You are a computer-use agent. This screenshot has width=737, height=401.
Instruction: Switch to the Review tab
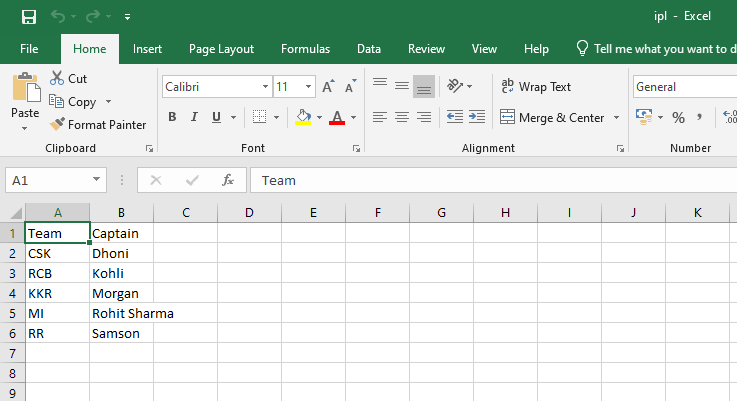coord(426,49)
